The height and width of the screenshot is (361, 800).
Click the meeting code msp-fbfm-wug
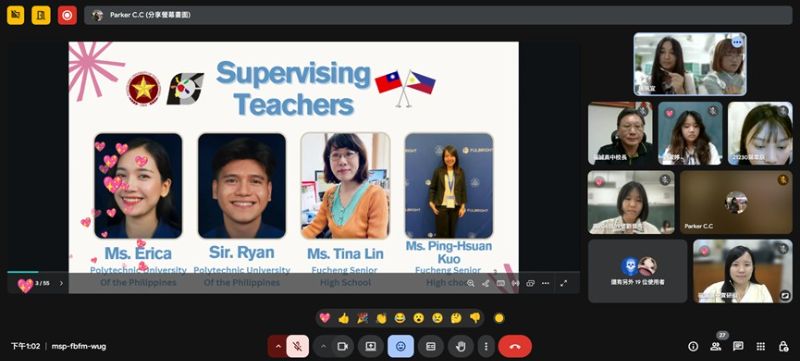pos(79,346)
